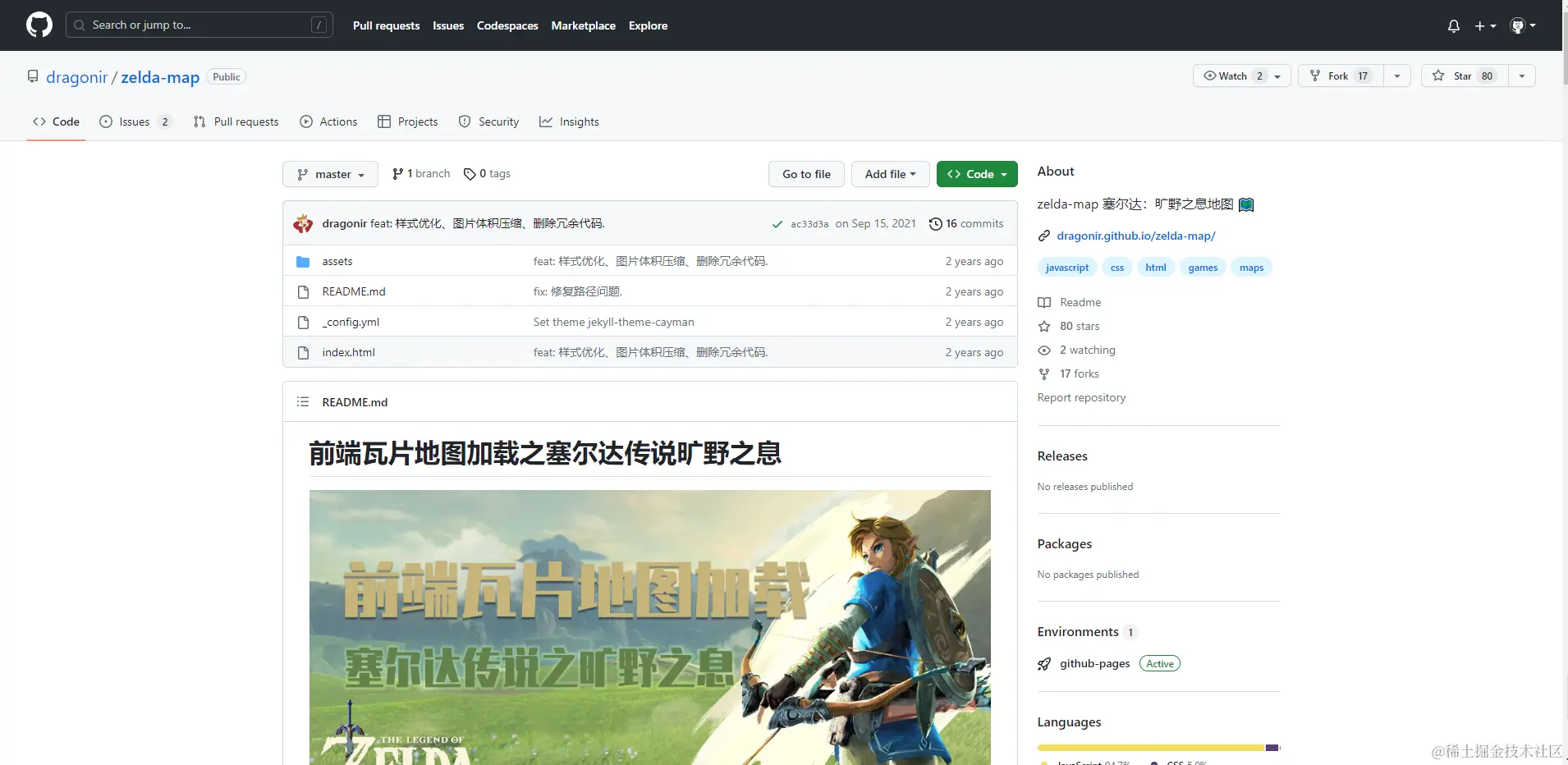Click the yellow JavaScript language bar
This screenshot has width=1568, height=765.
pyautogui.click(x=1151, y=748)
